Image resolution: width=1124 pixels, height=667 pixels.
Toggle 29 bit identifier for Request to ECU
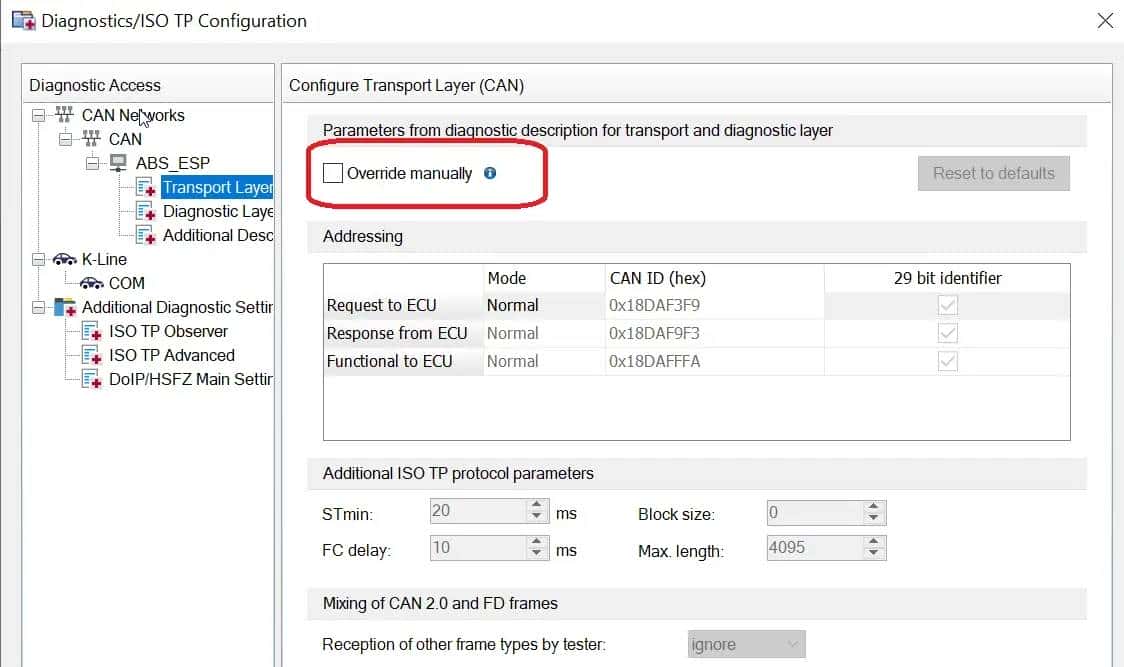click(947, 305)
